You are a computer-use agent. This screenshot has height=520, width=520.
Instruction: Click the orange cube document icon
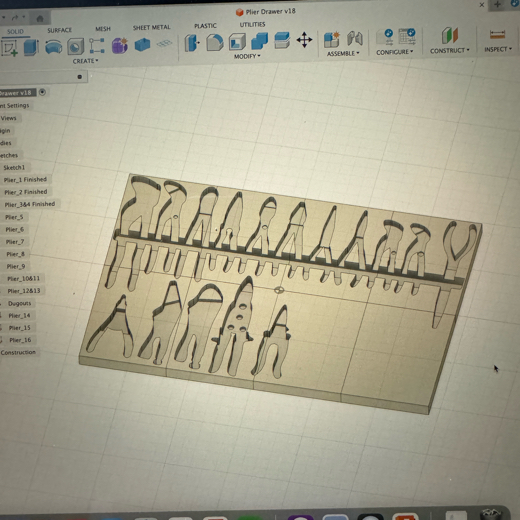[239, 12]
